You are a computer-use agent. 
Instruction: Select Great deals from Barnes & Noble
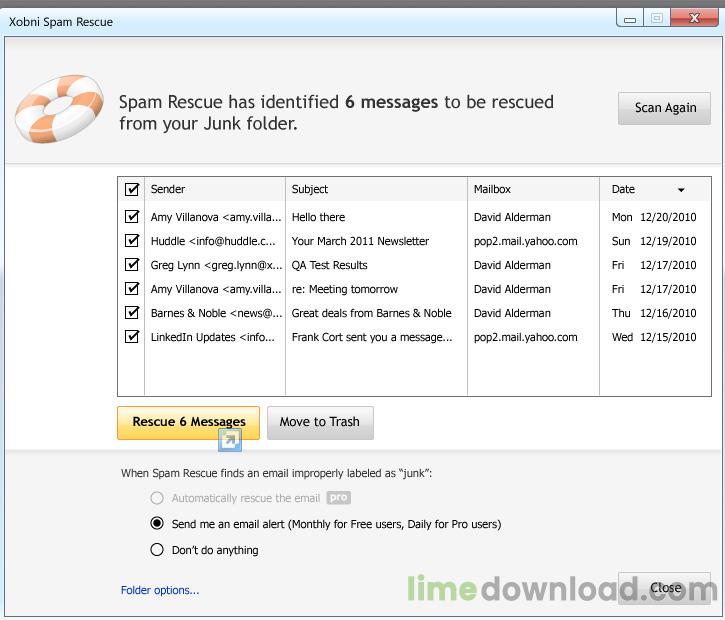click(x=371, y=313)
